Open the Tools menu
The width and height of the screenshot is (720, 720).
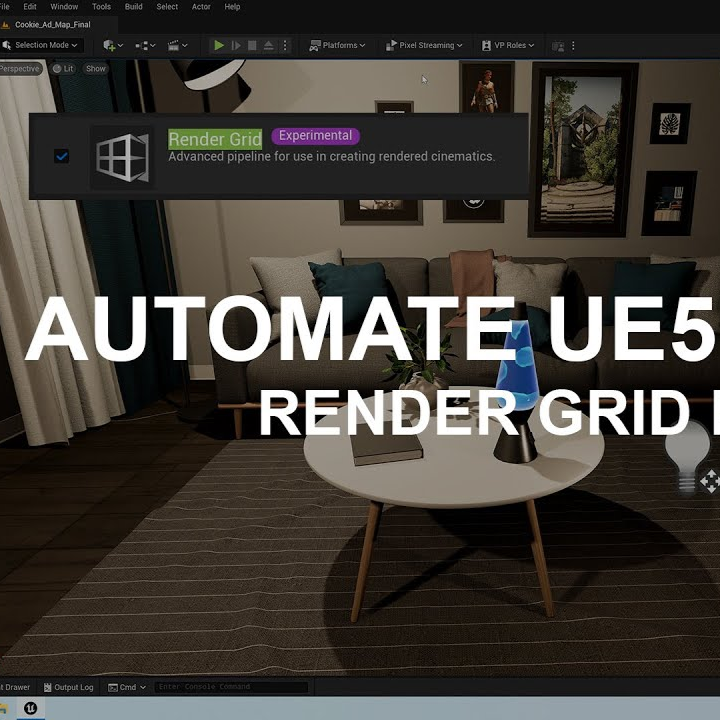pos(101,7)
